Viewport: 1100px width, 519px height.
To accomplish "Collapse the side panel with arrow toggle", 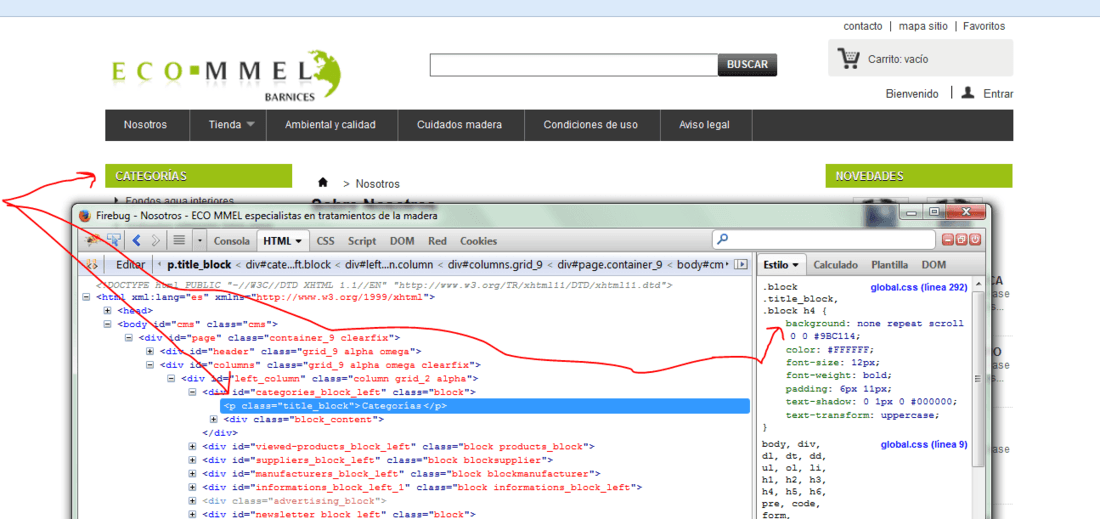I will click(x=742, y=264).
